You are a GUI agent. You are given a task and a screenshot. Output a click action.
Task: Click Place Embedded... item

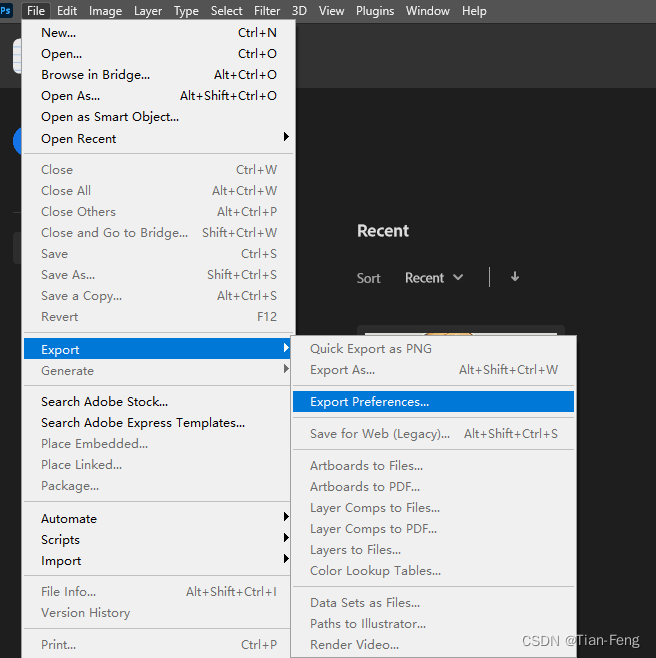(157, 444)
